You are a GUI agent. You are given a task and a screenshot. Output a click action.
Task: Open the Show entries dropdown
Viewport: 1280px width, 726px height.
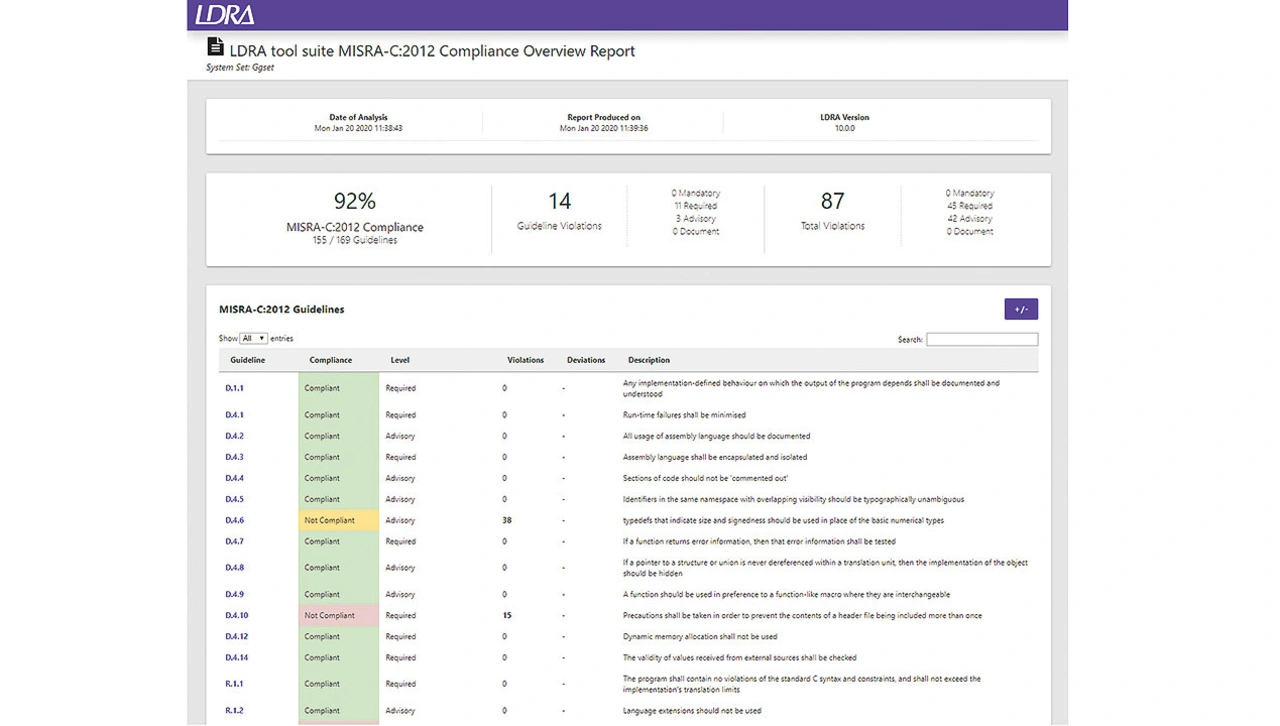coord(253,339)
